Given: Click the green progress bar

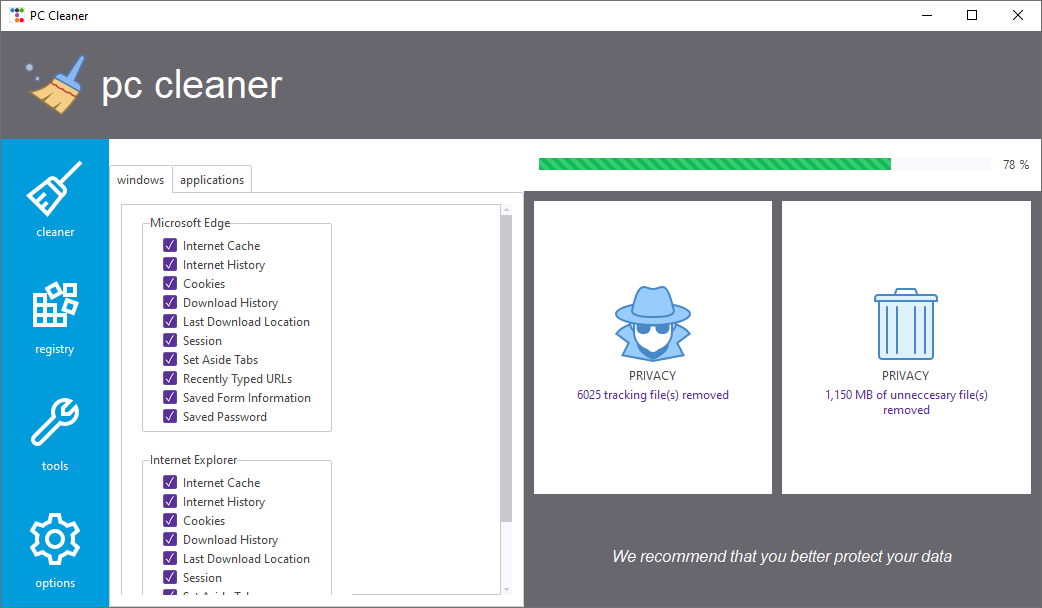Looking at the screenshot, I should tap(715, 163).
